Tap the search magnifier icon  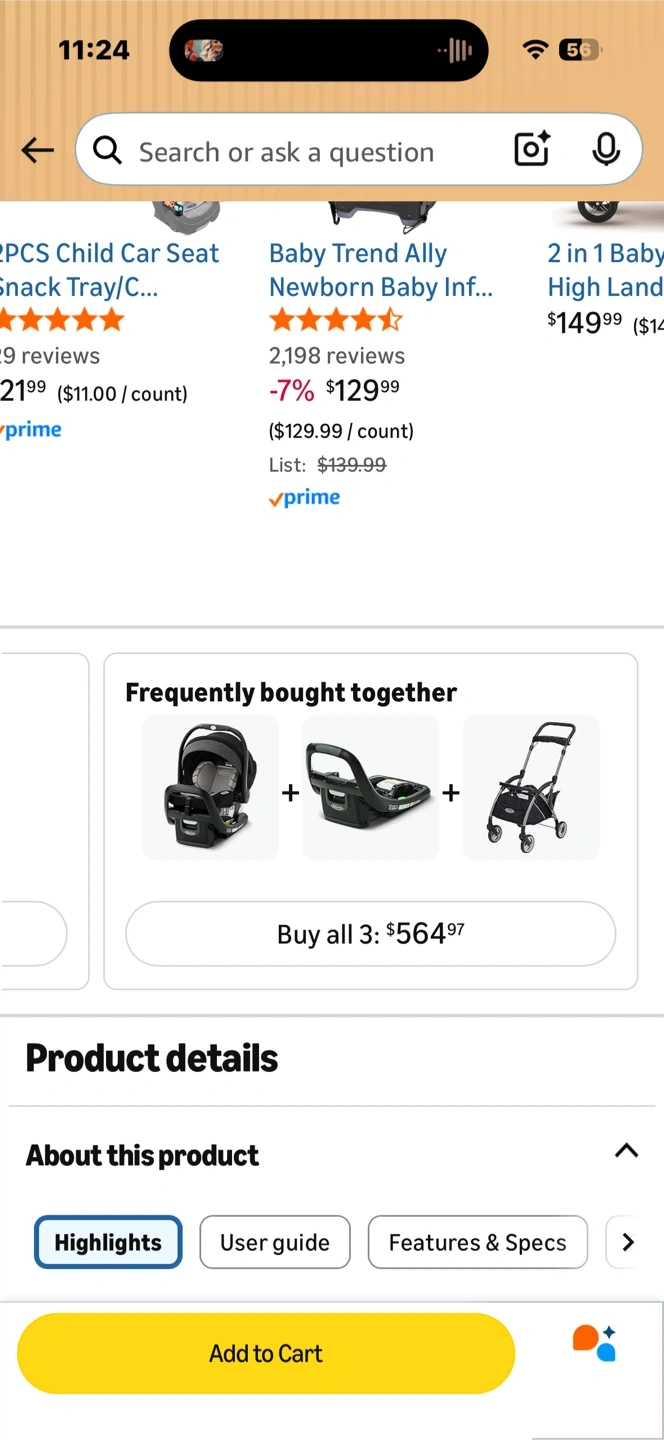107,150
